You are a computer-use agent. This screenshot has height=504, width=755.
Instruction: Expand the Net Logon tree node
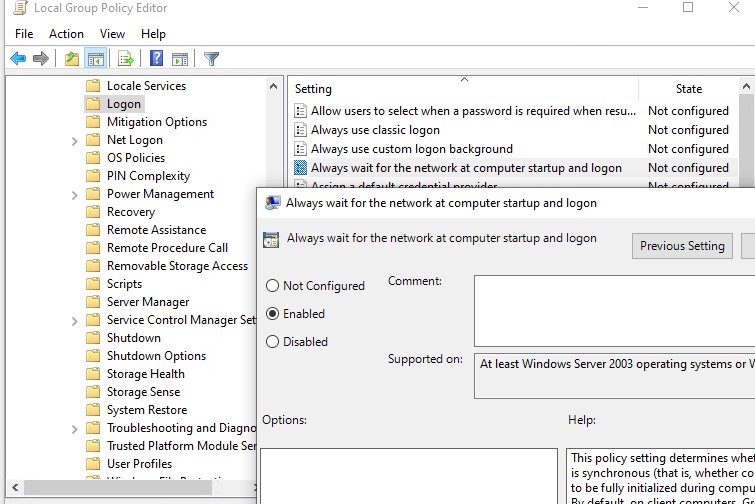(75, 141)
